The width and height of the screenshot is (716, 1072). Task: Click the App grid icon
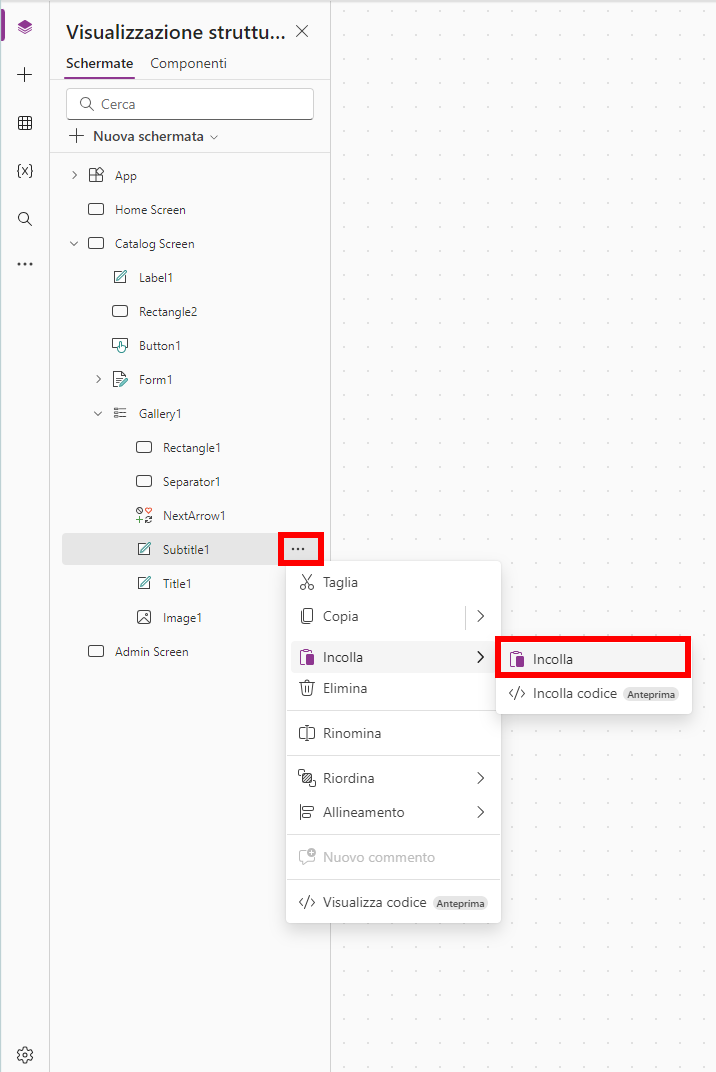click(x=96, y=175)
